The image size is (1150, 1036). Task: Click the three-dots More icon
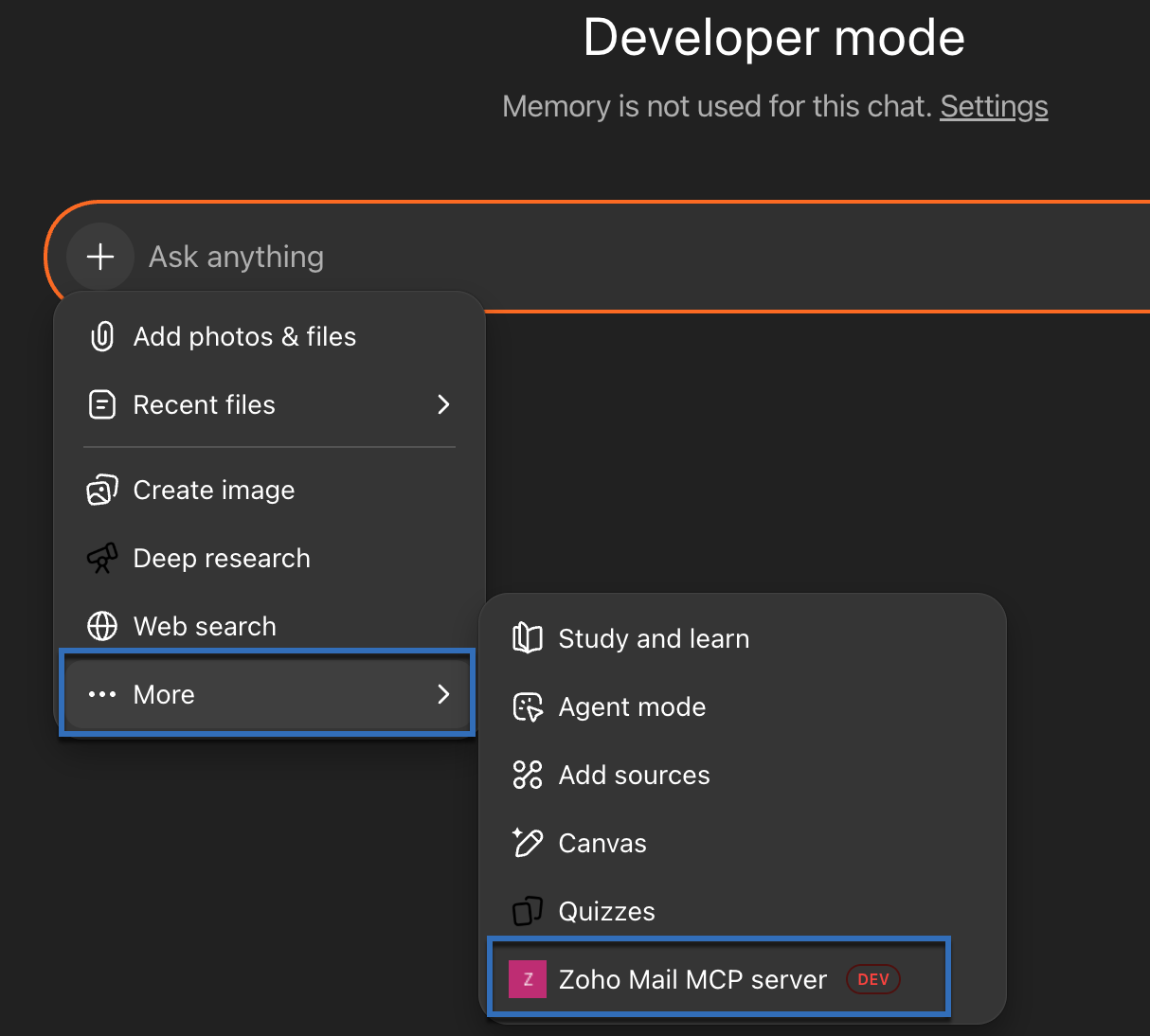point(102,694)
